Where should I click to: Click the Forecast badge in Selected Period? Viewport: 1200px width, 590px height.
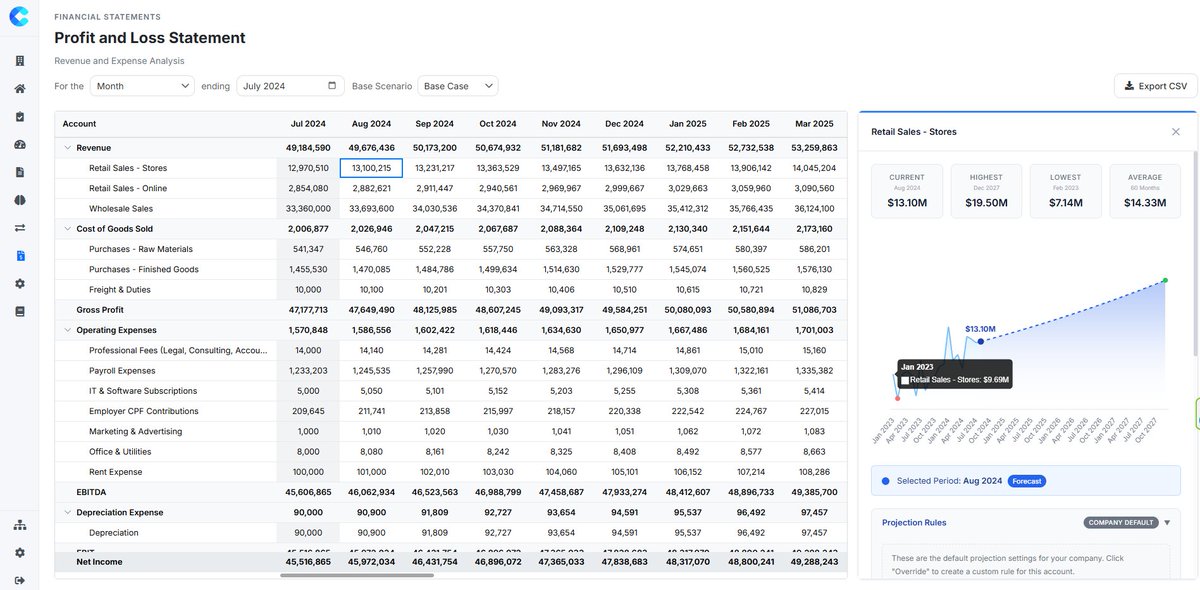[1027, 481]
